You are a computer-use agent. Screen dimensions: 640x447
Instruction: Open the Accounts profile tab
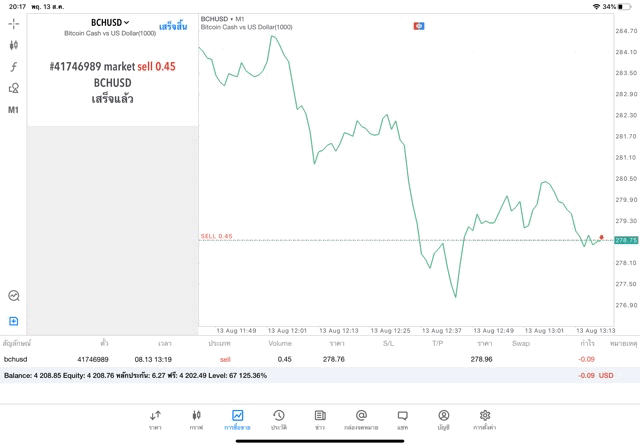click(443, 418)
